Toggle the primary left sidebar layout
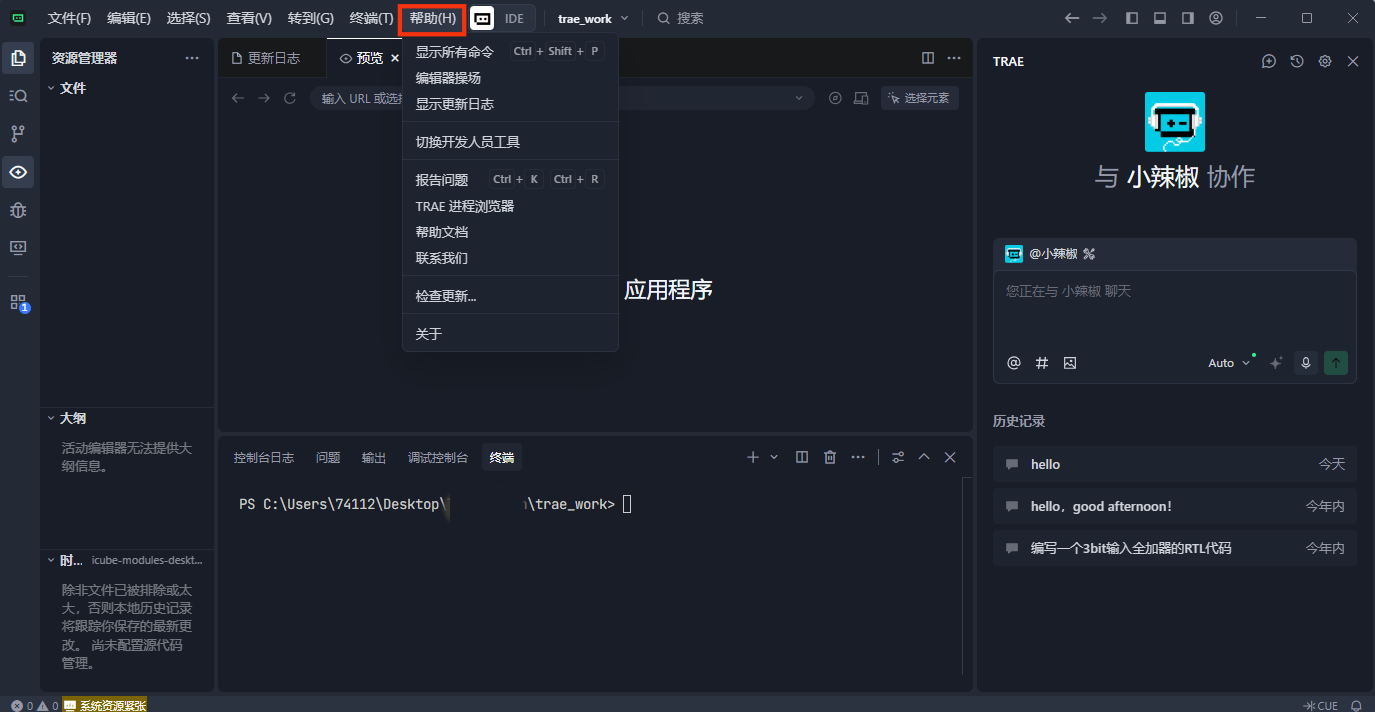 [1132, 18]
